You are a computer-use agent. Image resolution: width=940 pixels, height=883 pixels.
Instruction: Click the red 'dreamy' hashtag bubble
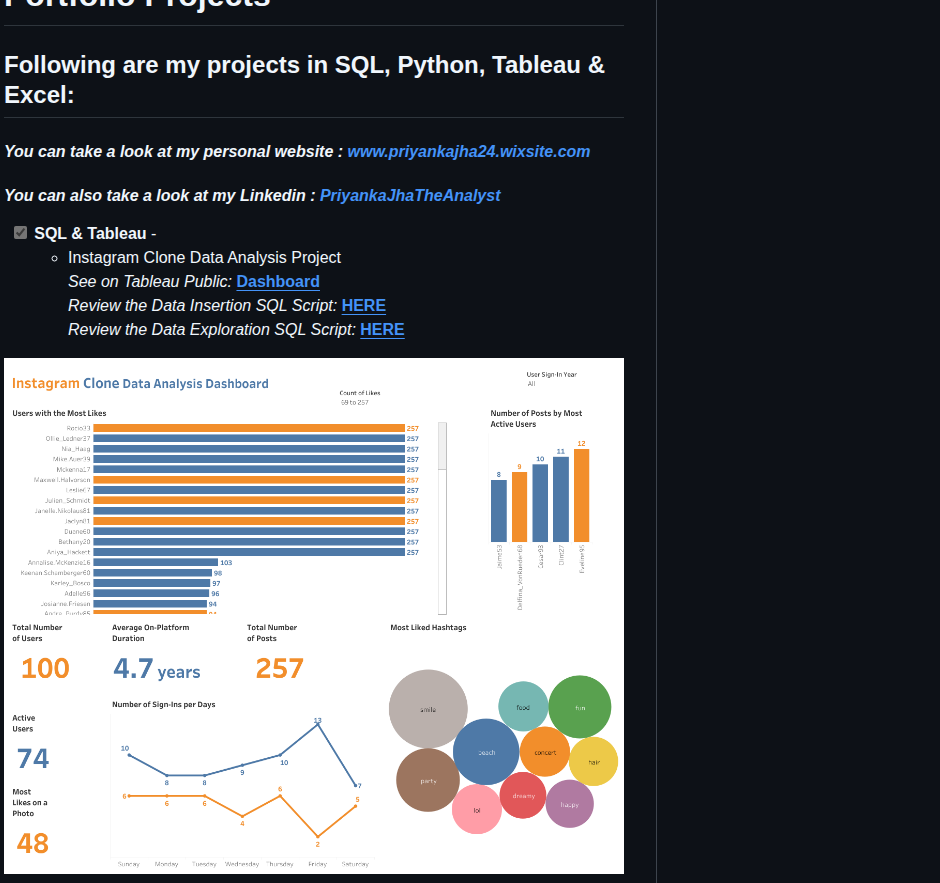click(x=523, y=795)
